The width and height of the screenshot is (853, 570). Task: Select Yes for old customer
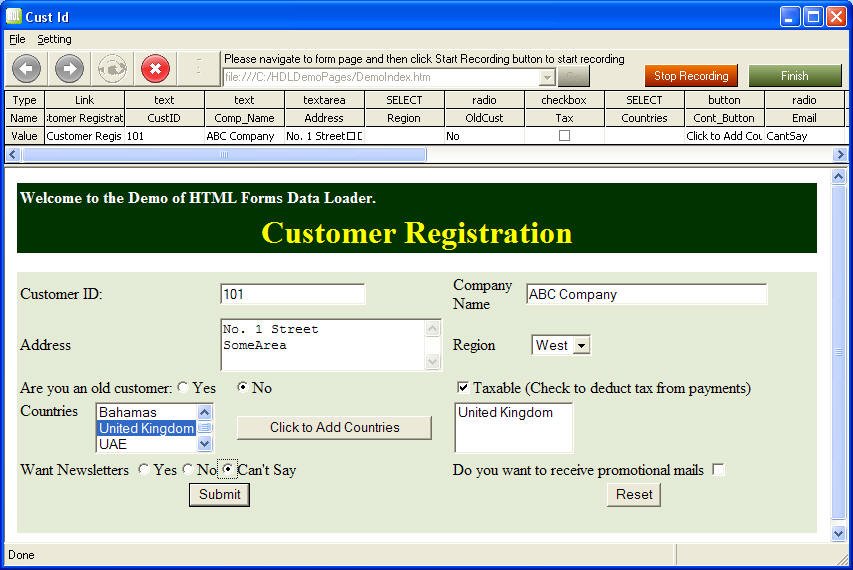pos(183,387)
